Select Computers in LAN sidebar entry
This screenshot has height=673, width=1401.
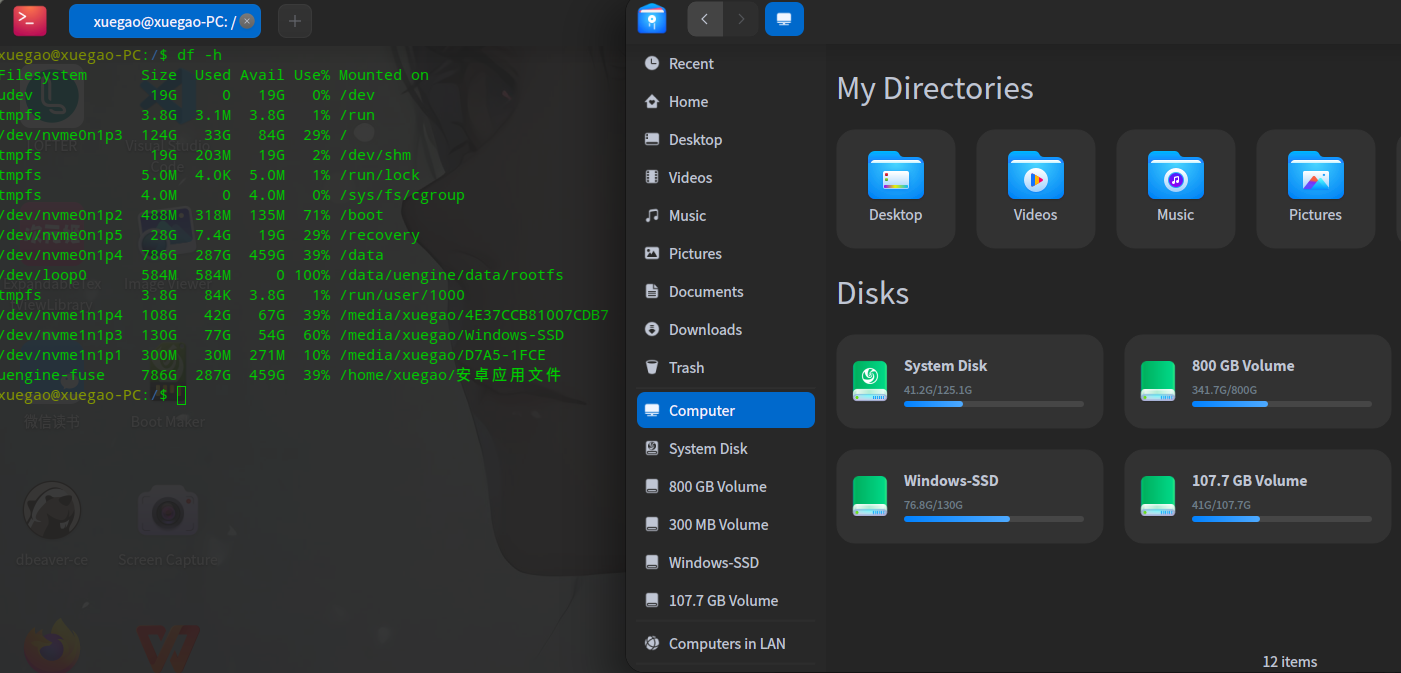pos(726,644)
